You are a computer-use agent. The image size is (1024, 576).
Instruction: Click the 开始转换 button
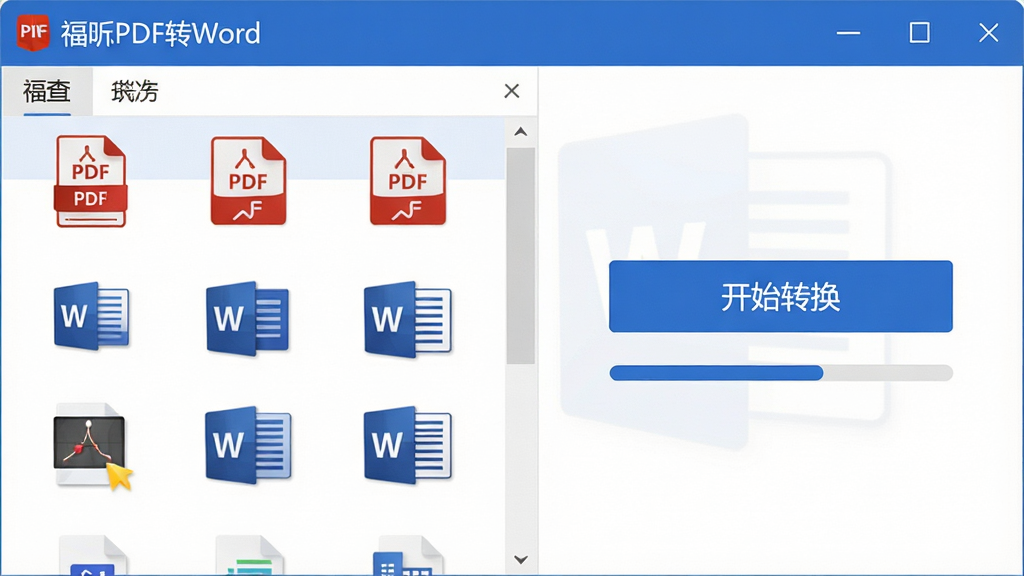coord(780,296)
